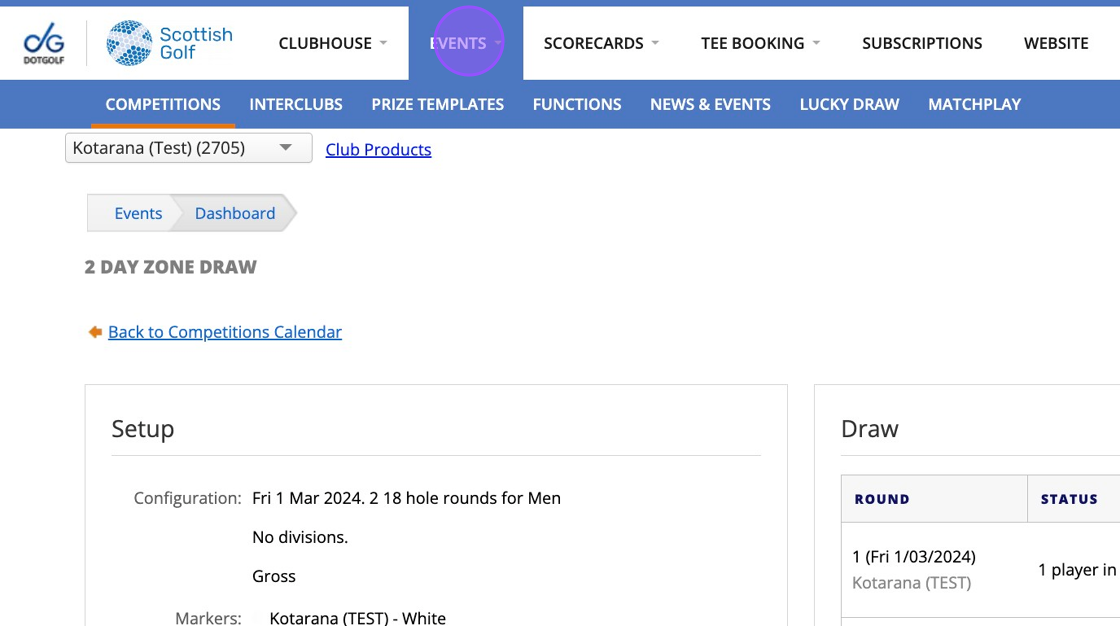Click the 'Gross' text
This screenshot has height=626, width=1120.
pyautogui.click(x=274, y=576)
